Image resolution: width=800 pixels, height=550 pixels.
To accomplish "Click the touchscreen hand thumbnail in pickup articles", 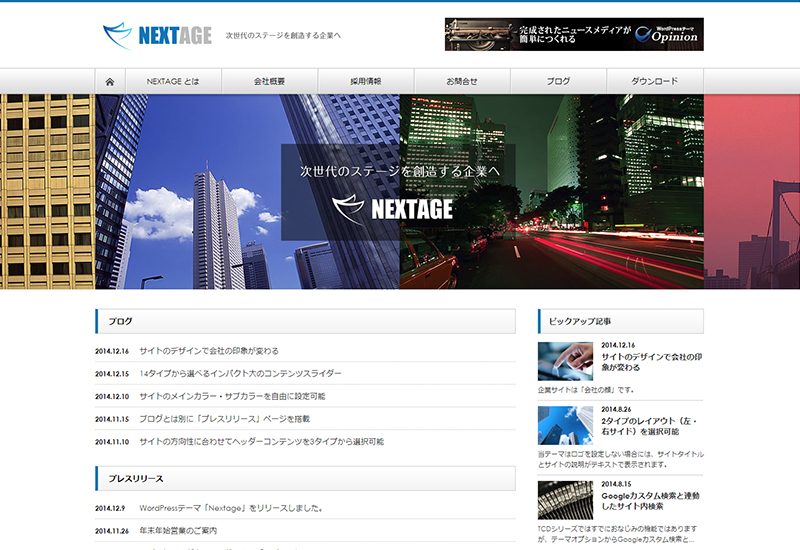I will [x=565, y=361].
